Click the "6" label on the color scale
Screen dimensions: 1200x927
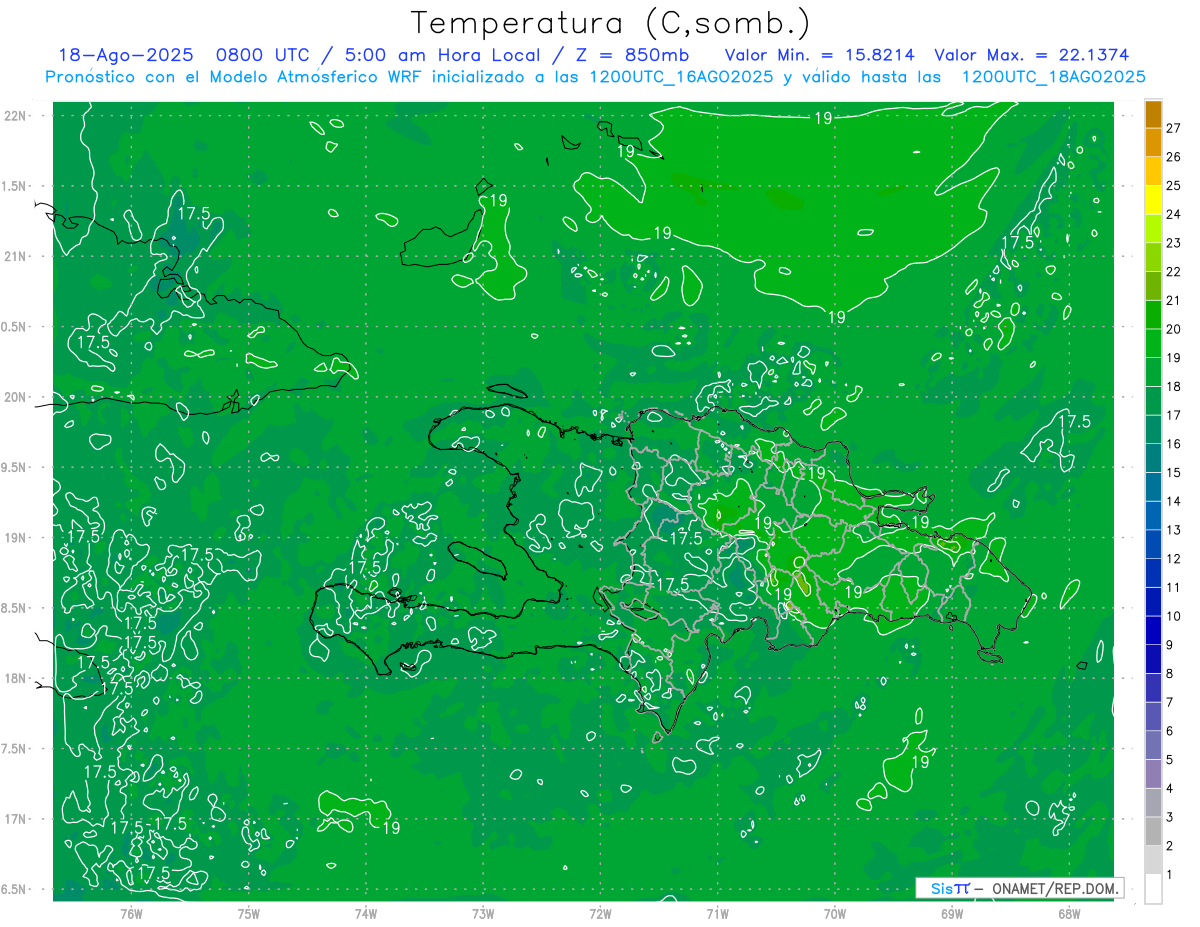[1170, 731]
